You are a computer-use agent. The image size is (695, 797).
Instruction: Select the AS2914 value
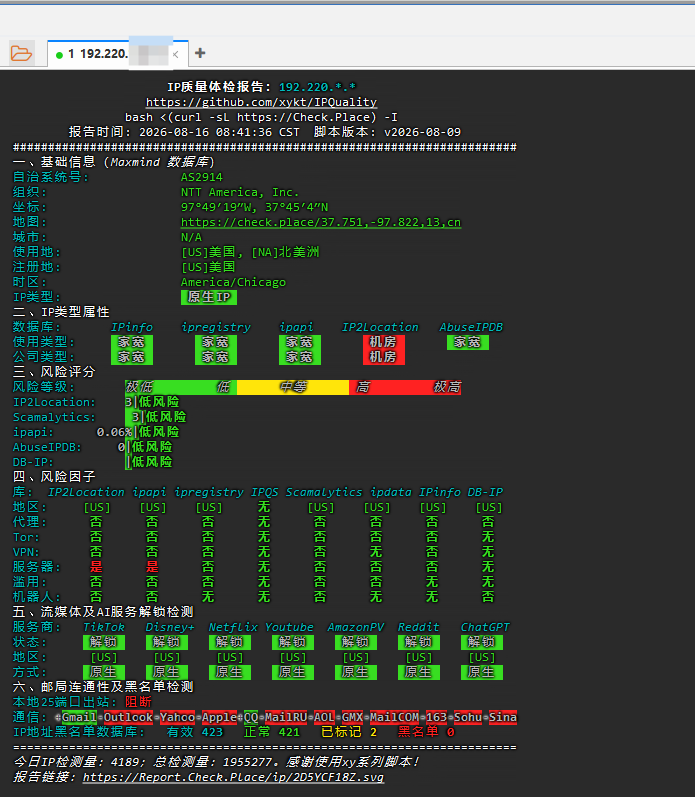[202, 177]
